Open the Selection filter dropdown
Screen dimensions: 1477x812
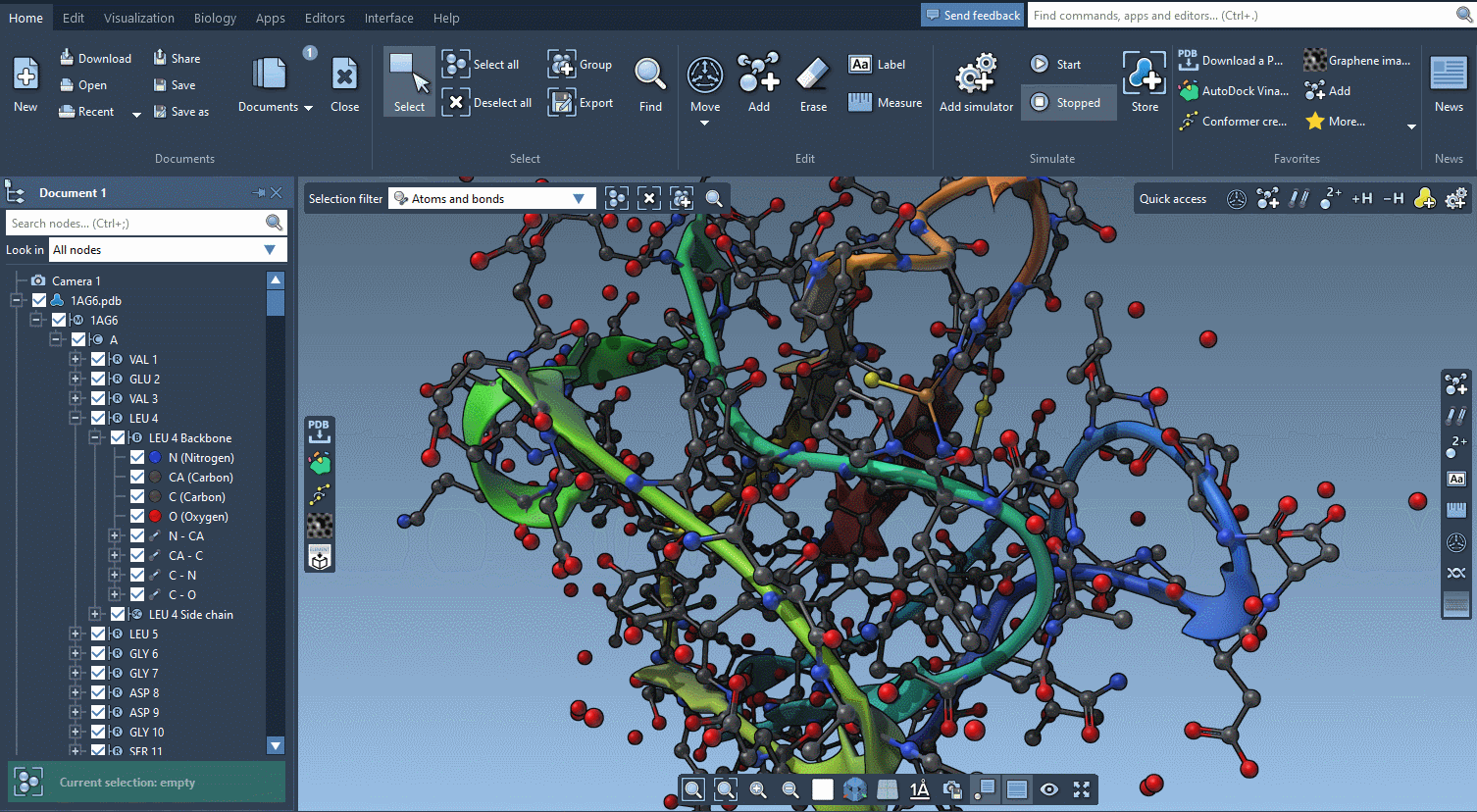(492, 199)
